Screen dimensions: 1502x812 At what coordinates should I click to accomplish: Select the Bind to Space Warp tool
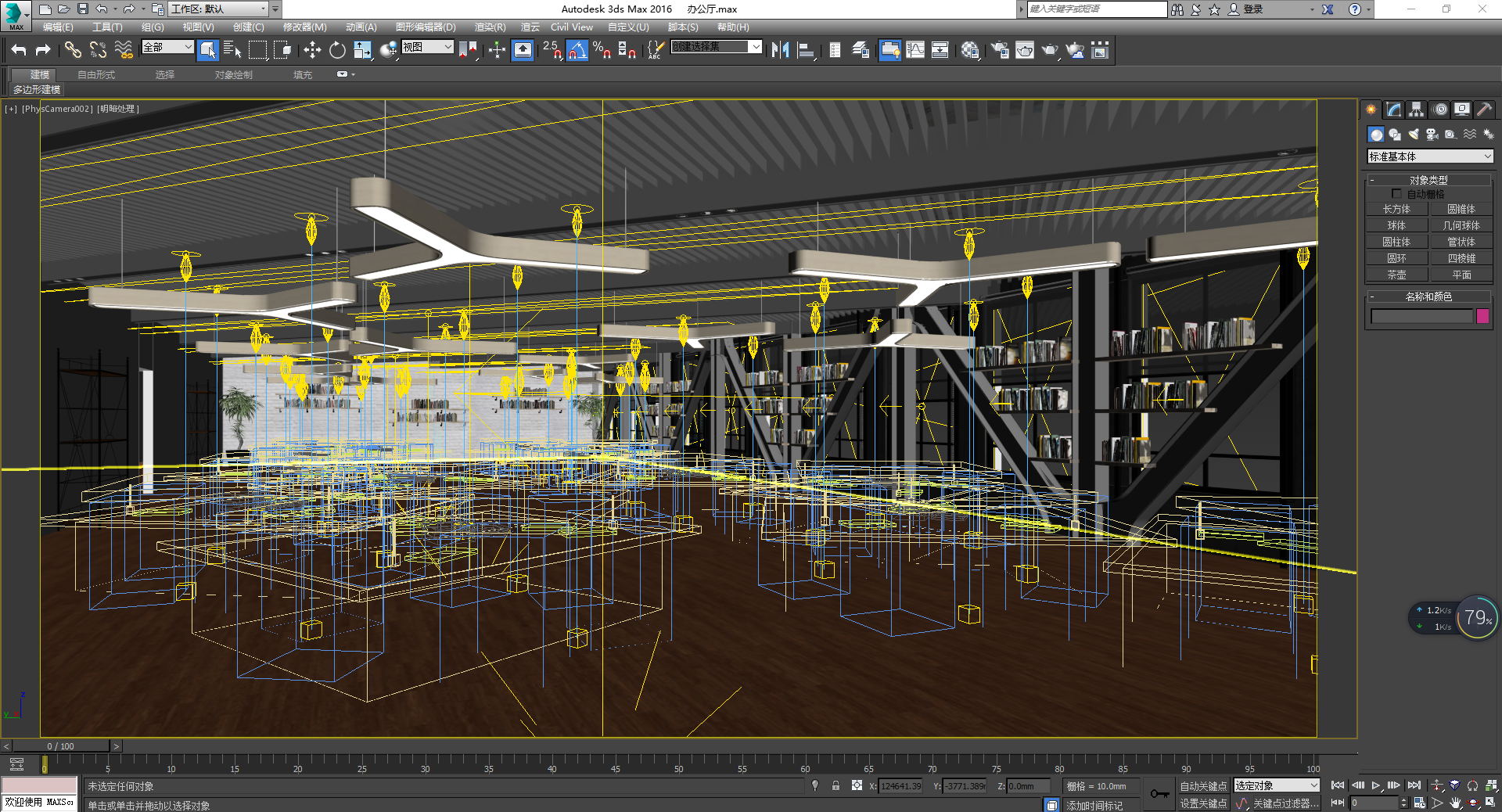pyautogui.click(x=123, y=50)
